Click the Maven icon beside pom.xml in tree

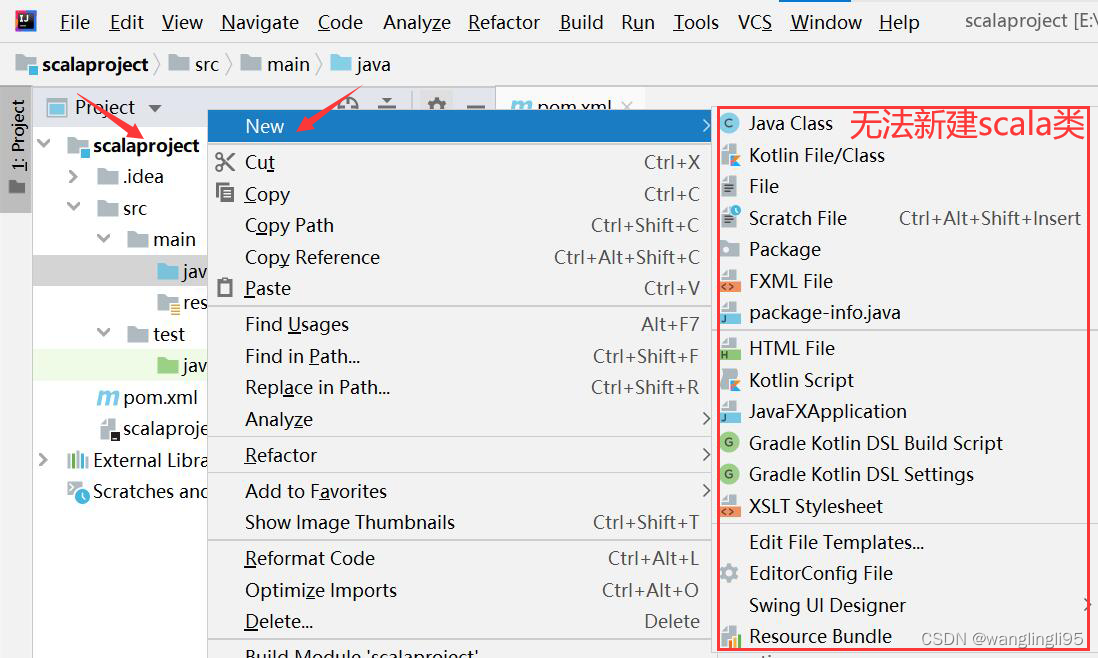(107, 398)
